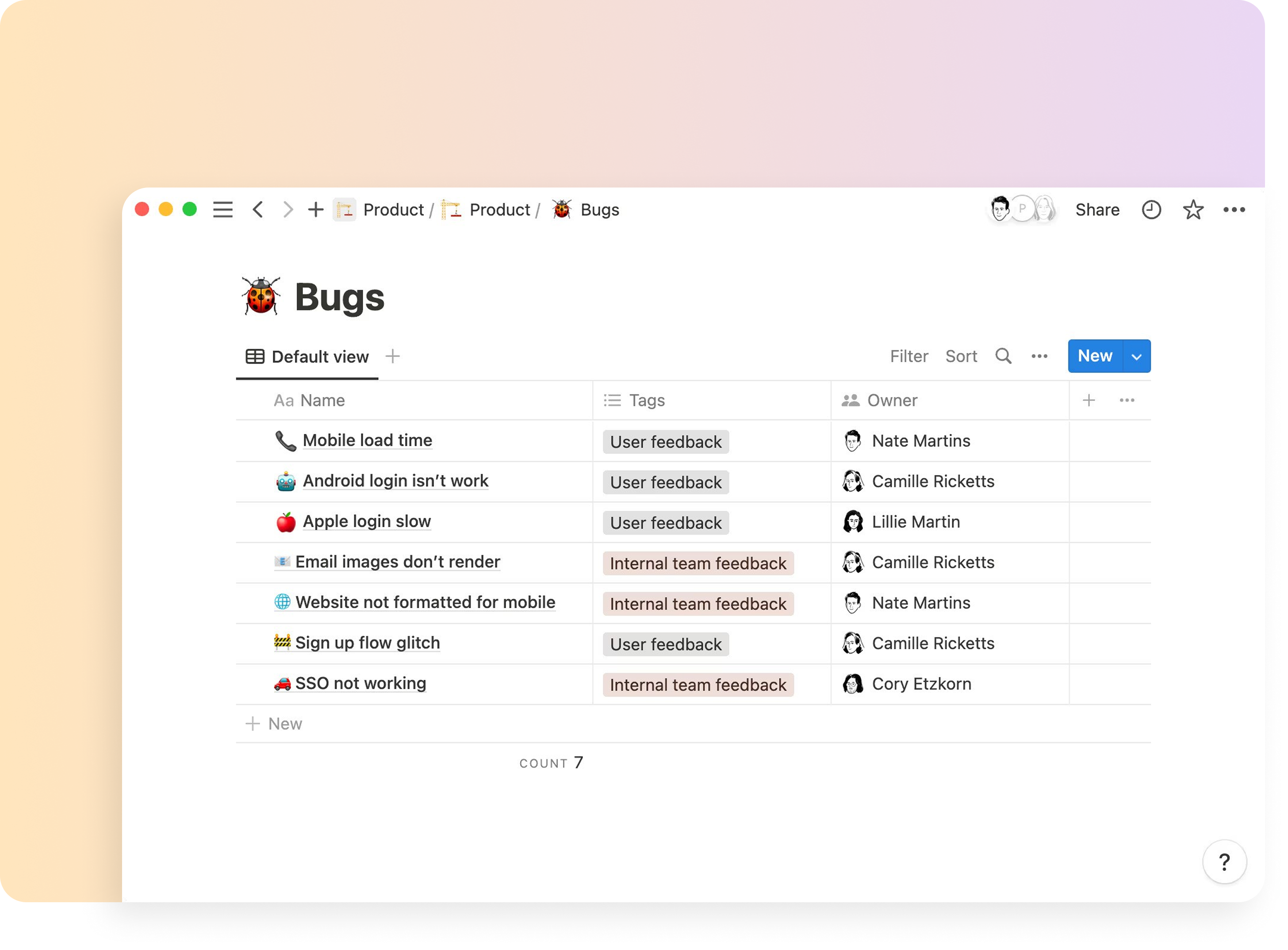The width and height of the screenshot is (1288, 950).
Task: Click the first collaborator avatar in header
Action: (x=1000, y=209)
